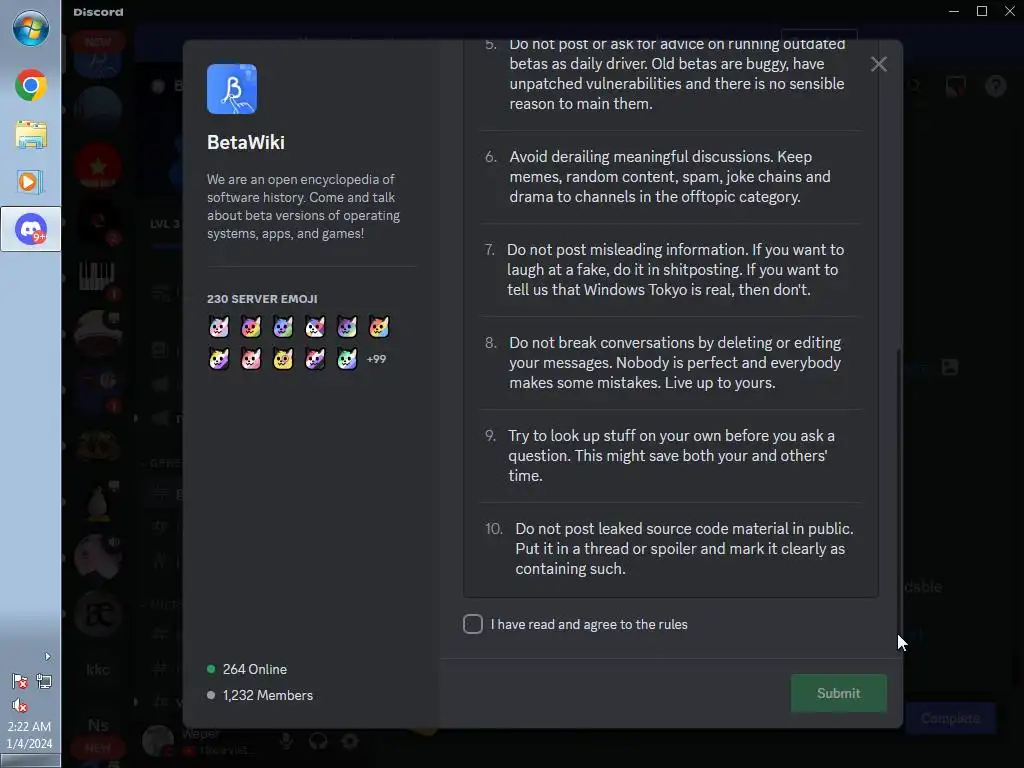Open the media player taskbar icon

coord(31,182)
